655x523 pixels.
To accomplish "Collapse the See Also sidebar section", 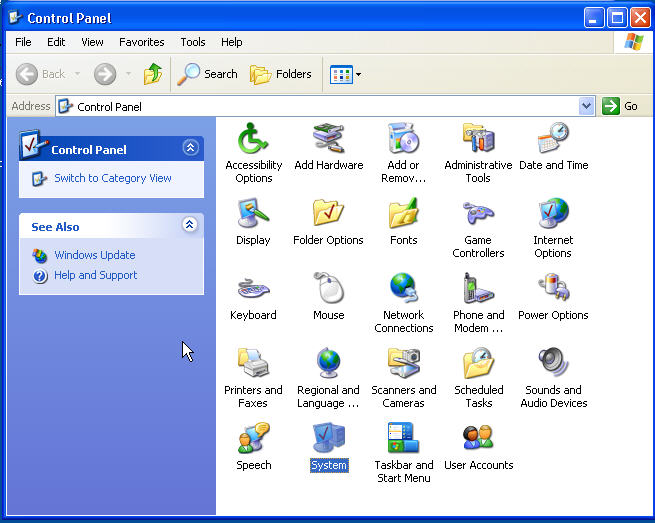I will point(190,225).
